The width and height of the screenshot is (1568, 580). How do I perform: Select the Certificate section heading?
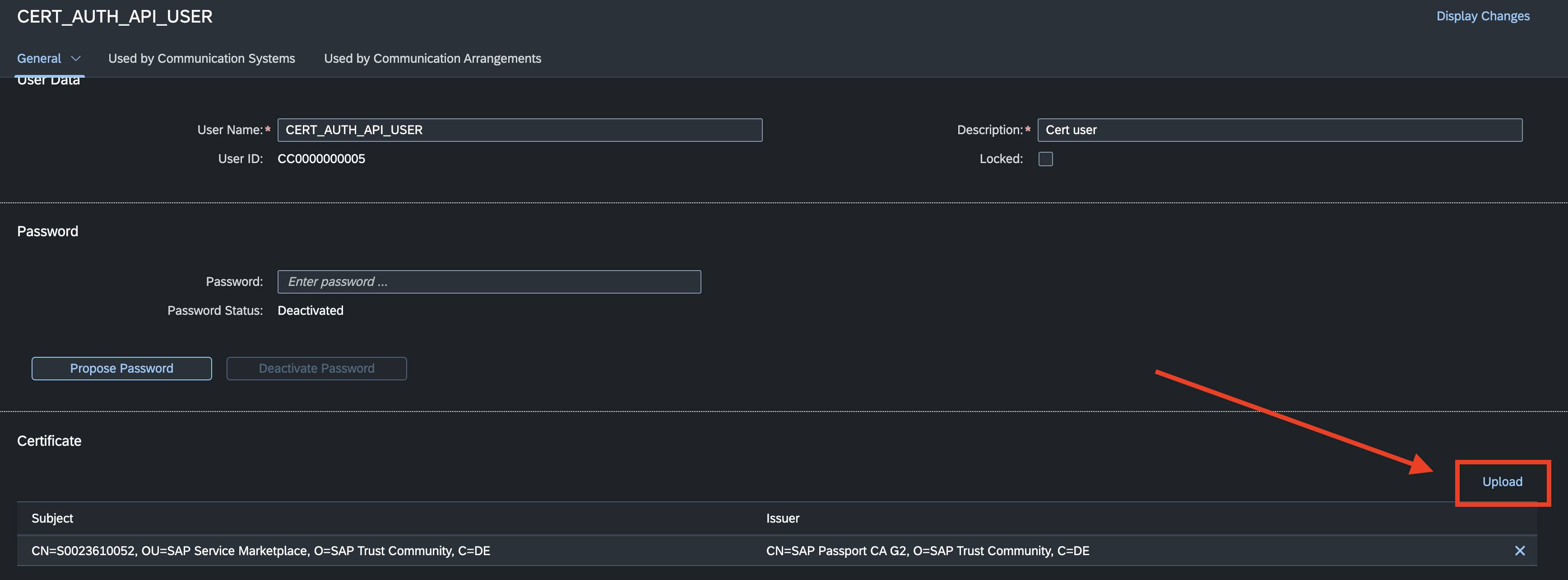point(49,440)
